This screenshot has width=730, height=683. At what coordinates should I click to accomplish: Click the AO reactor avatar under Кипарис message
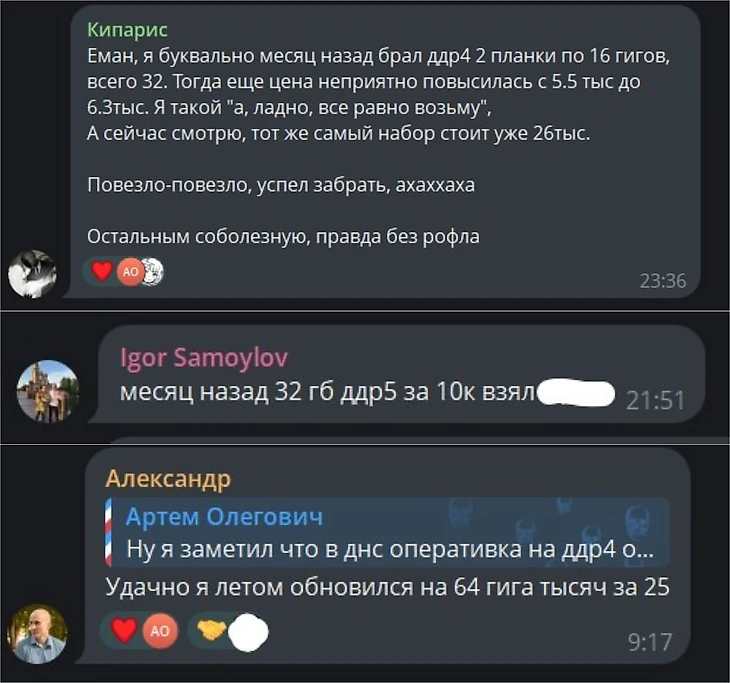point(131,271)
